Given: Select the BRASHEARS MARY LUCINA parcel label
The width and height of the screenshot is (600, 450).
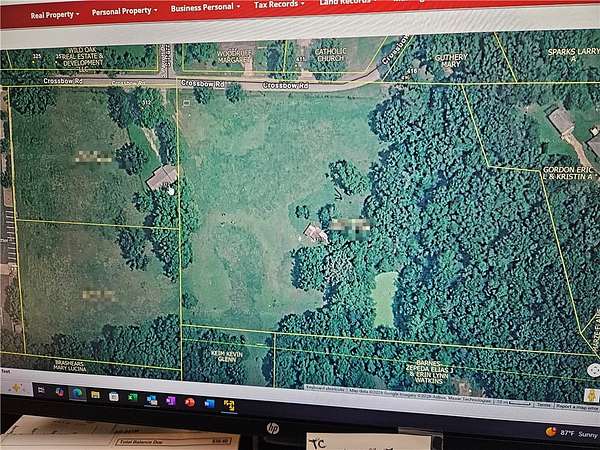Looking at the screenshot, I should pyautogui.click(x=70, y=365).
